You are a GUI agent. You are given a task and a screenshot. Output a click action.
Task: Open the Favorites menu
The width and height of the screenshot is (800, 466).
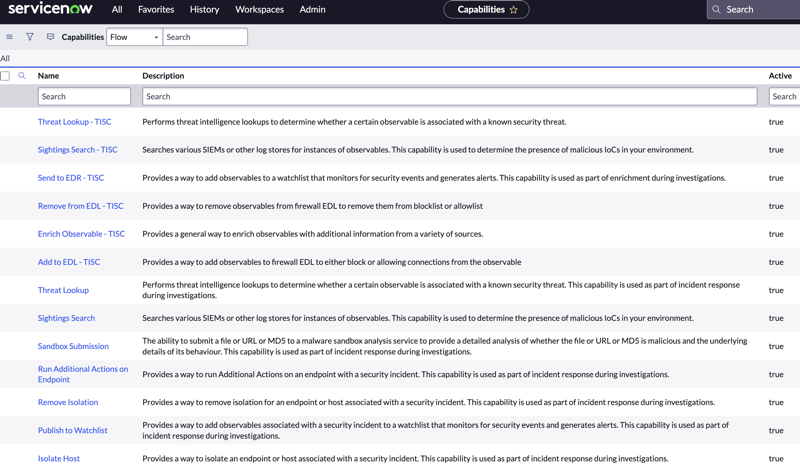(156, 9)
